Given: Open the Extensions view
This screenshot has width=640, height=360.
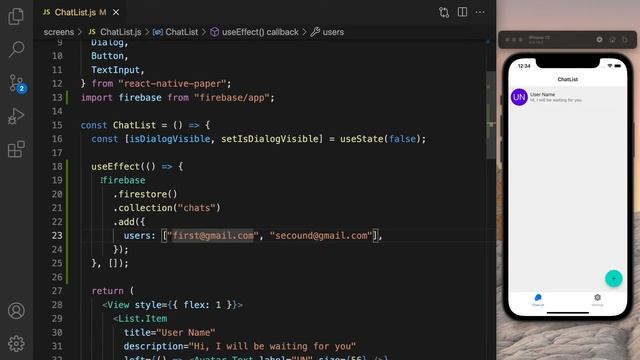Looking at the screenshot, I should 16,149.
